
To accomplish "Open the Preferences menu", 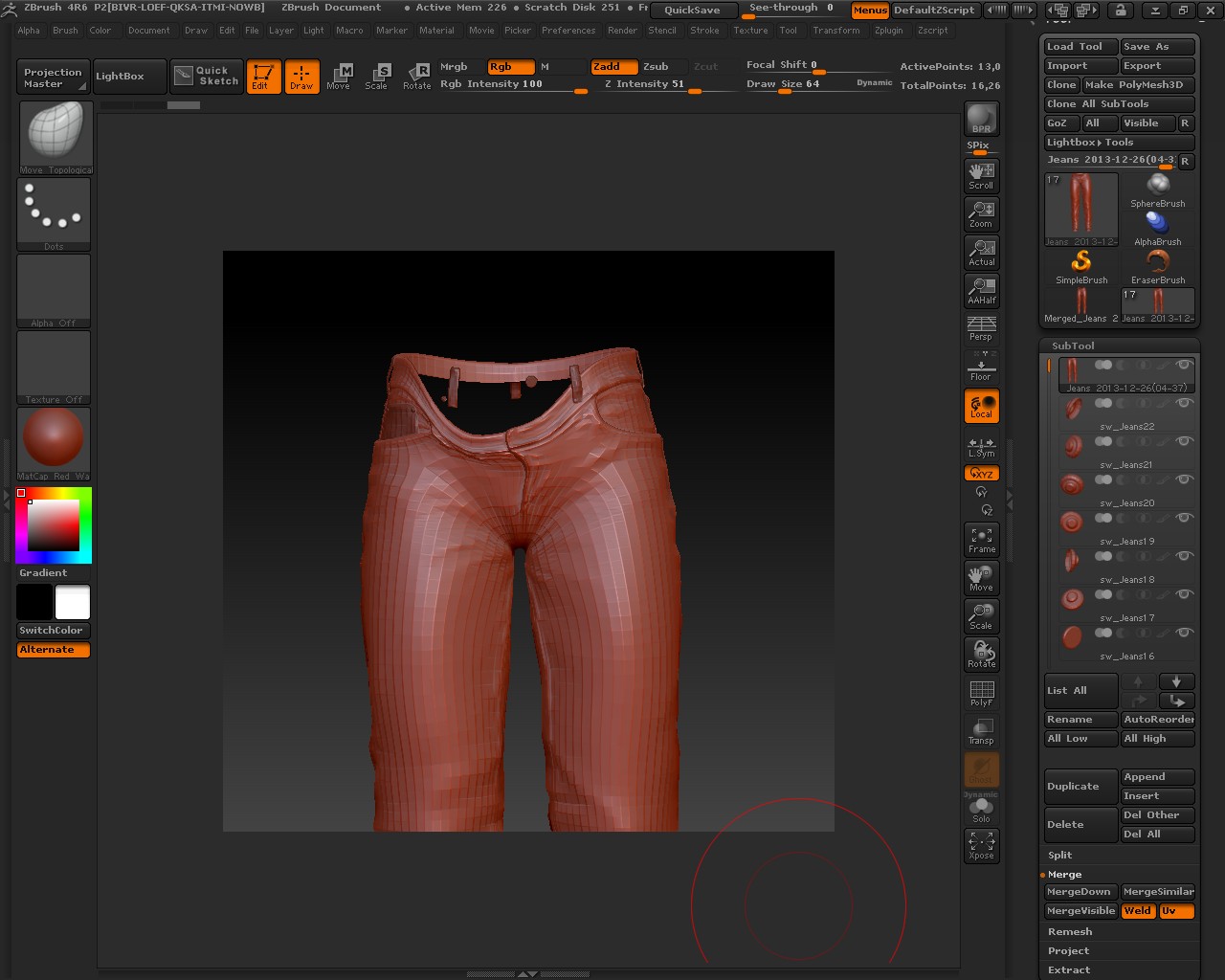I will 568,31.
